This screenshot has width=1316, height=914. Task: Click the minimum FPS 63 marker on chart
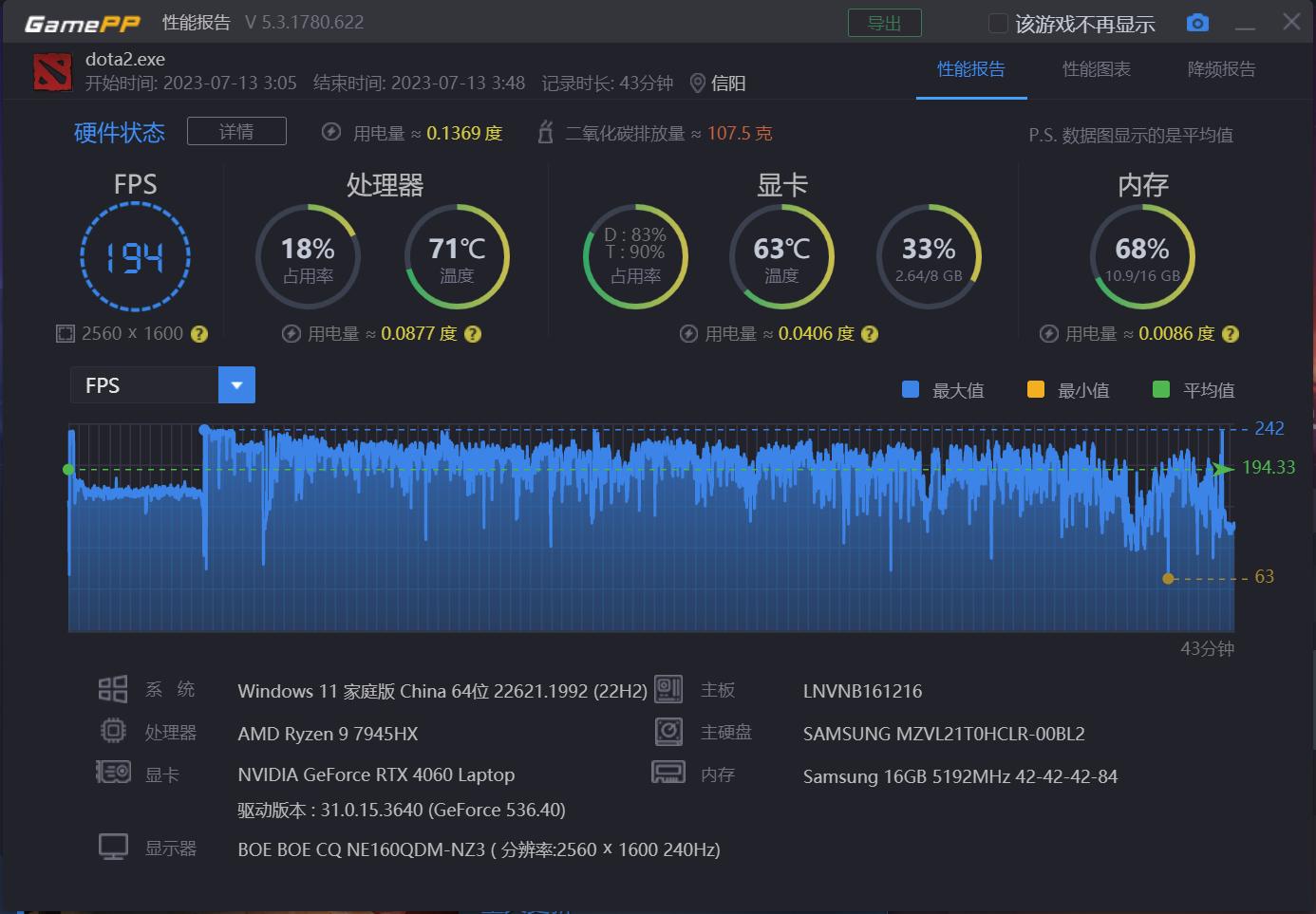click(1169, 578)
